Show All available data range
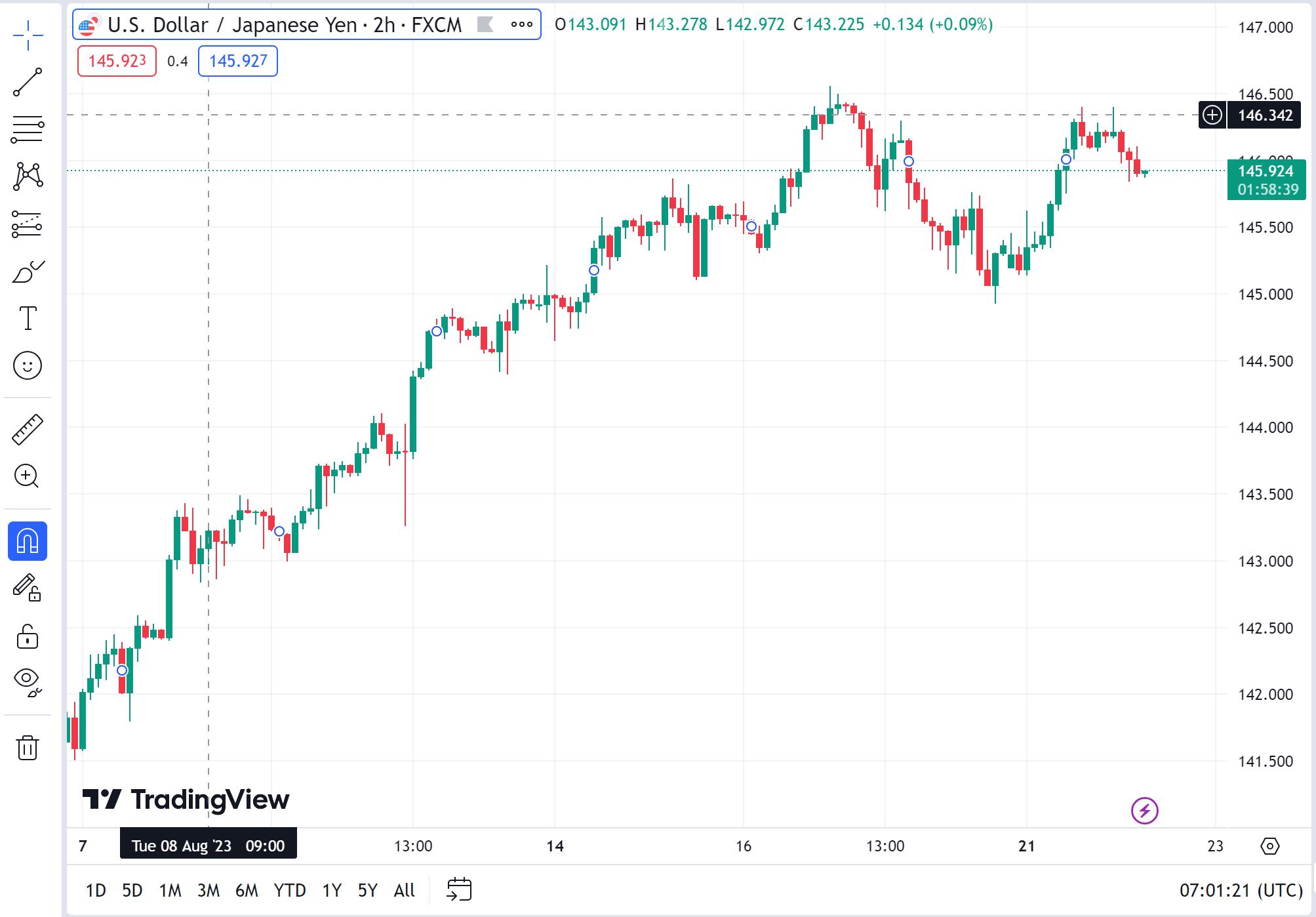Screen dimensions: 1316x917 405,890
